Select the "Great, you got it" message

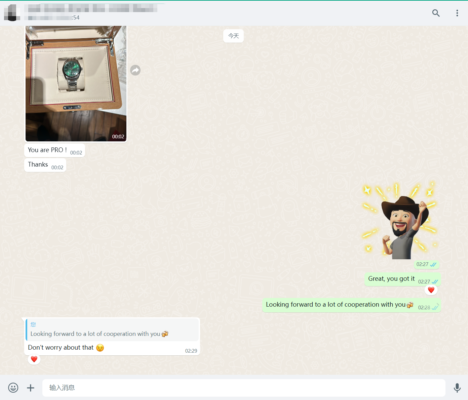[403, 279]
